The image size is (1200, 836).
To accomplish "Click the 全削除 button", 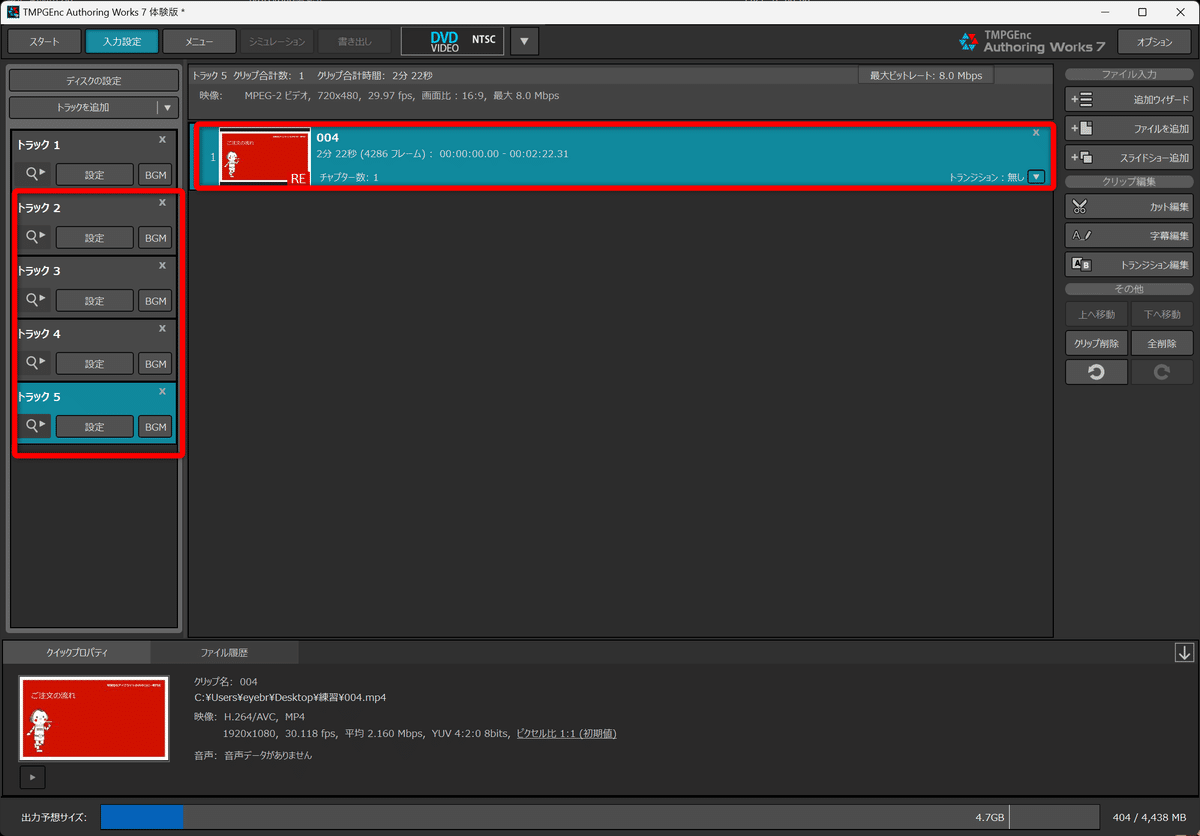I will click(1162, 343).
